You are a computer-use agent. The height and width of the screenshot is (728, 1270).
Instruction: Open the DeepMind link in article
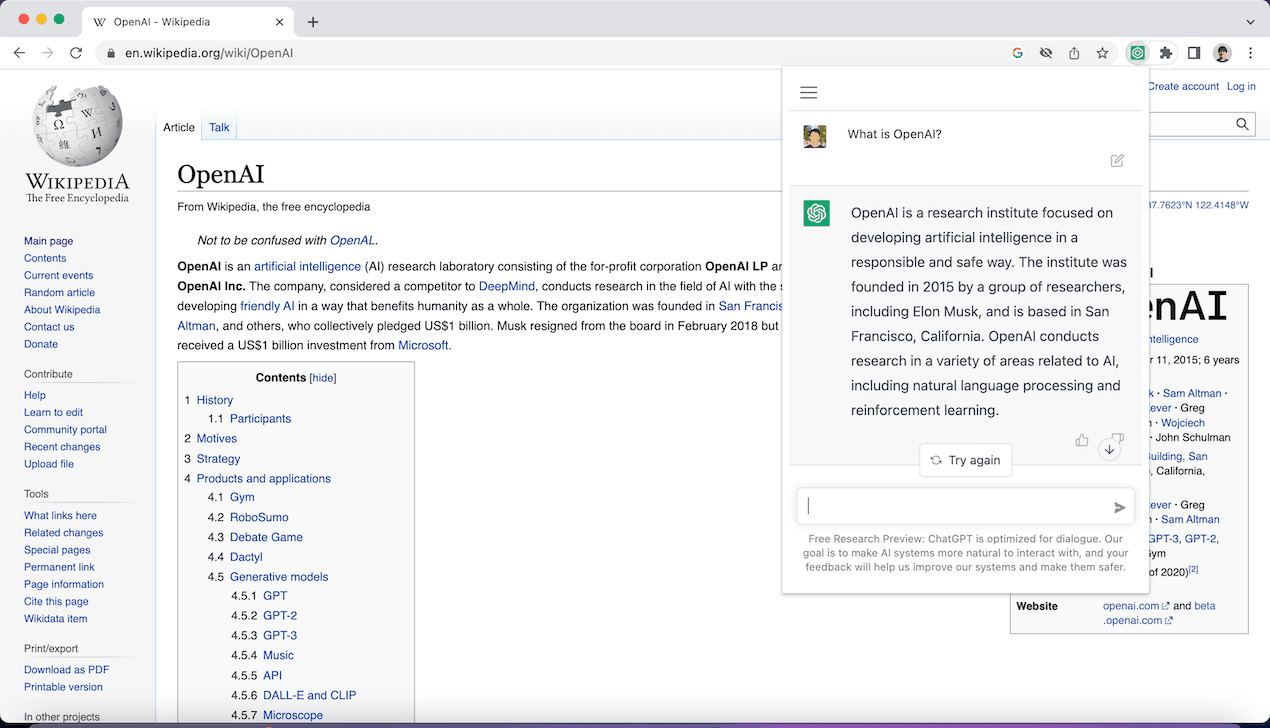point(508,286)
